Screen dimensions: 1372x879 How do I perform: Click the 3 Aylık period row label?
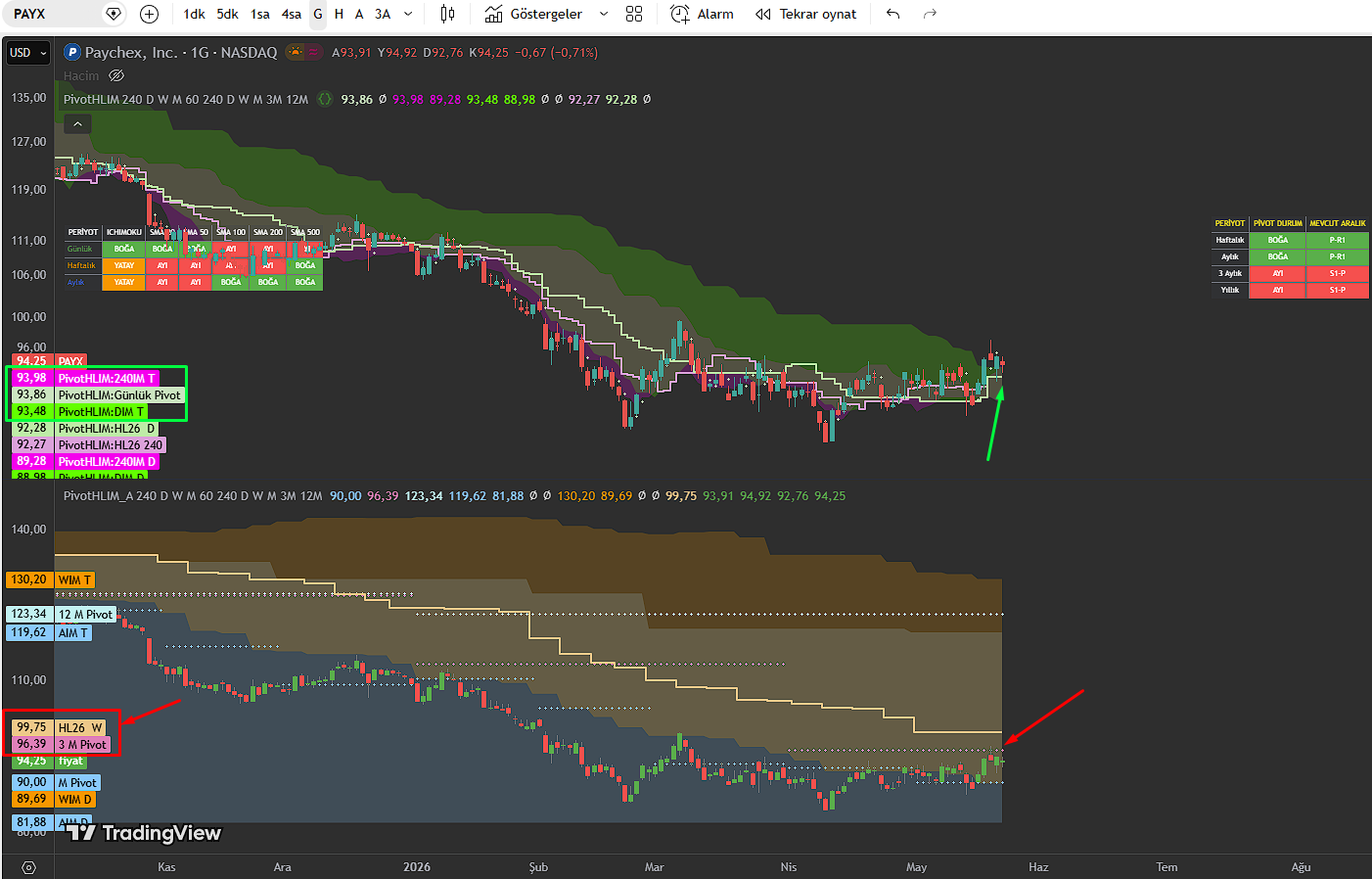click(x=1230, y=273)
